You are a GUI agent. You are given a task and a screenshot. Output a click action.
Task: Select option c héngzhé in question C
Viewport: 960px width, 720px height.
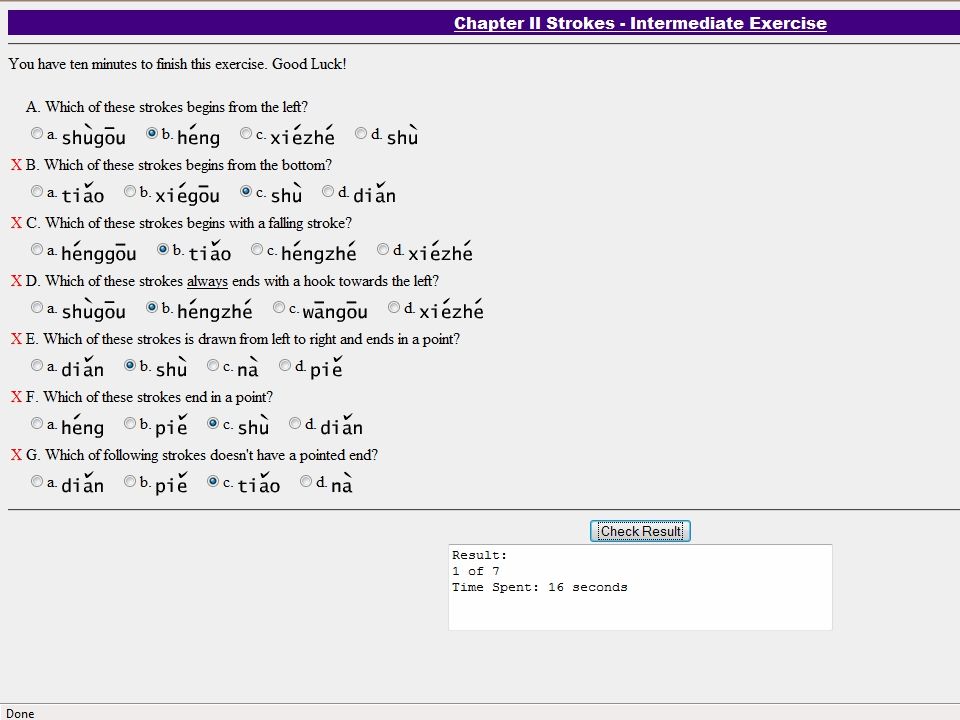(257, 249)
